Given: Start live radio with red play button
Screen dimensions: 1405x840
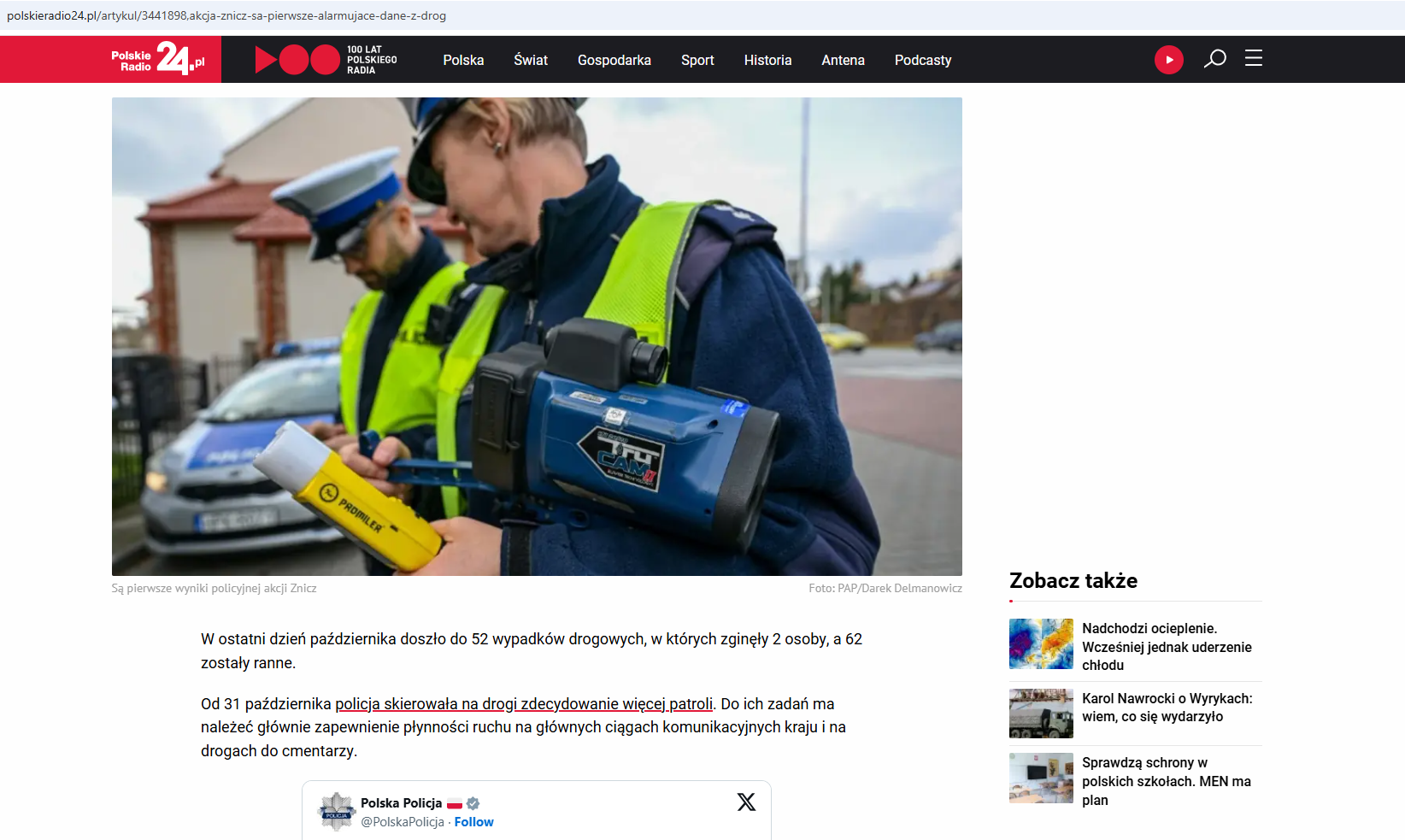Looking at the screenshot, I should tap(1168, 60).
